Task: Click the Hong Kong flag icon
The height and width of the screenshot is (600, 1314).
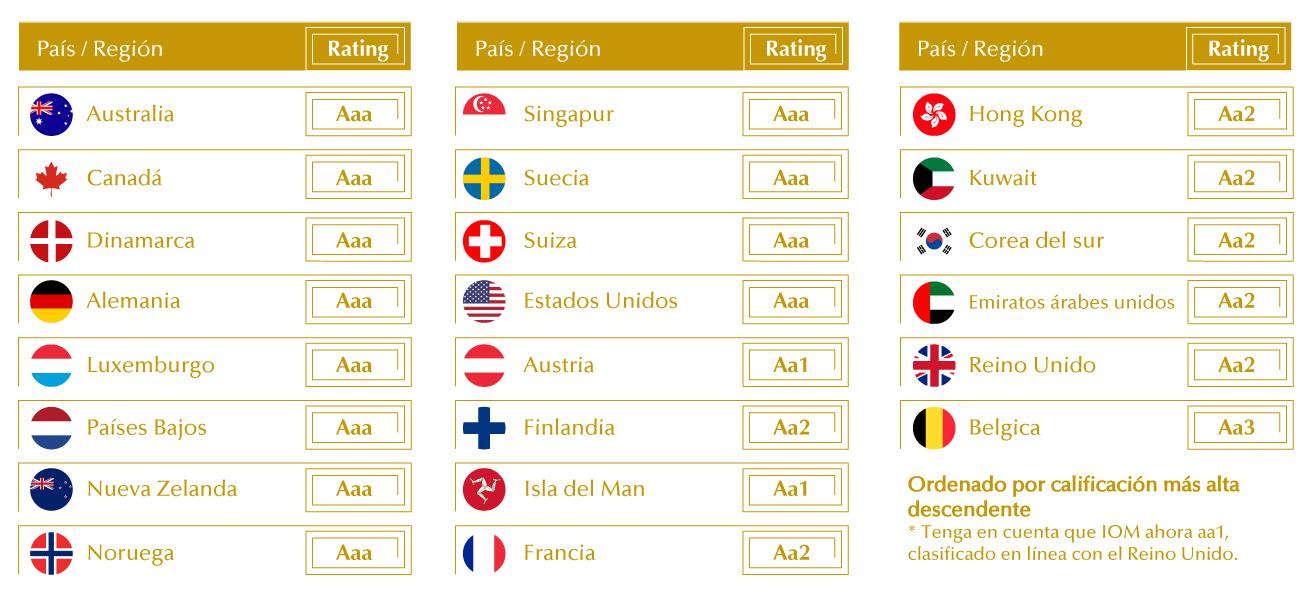Action: pos(934,114)
